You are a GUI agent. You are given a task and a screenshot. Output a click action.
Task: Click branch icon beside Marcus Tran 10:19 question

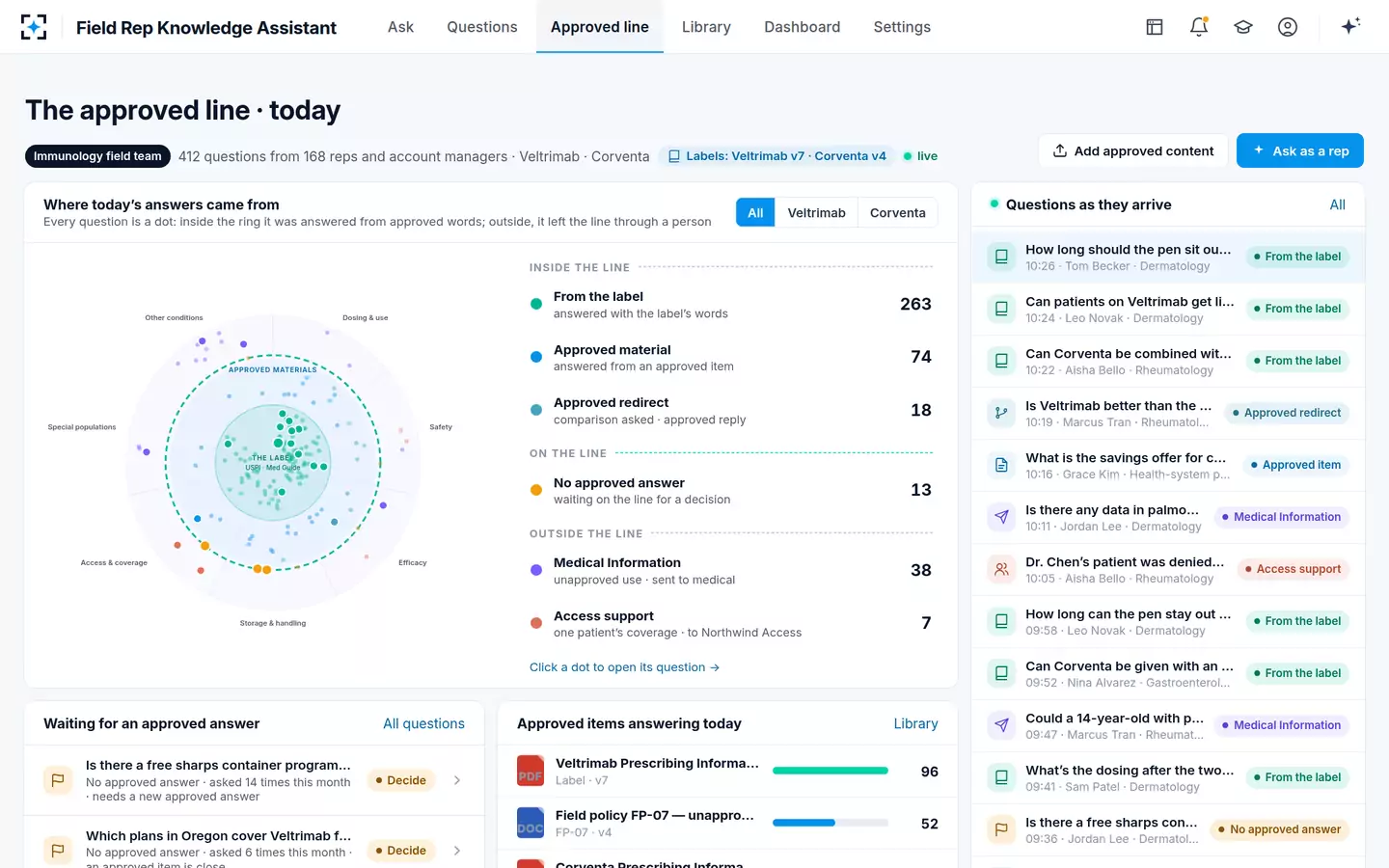tap(1001, 413)
